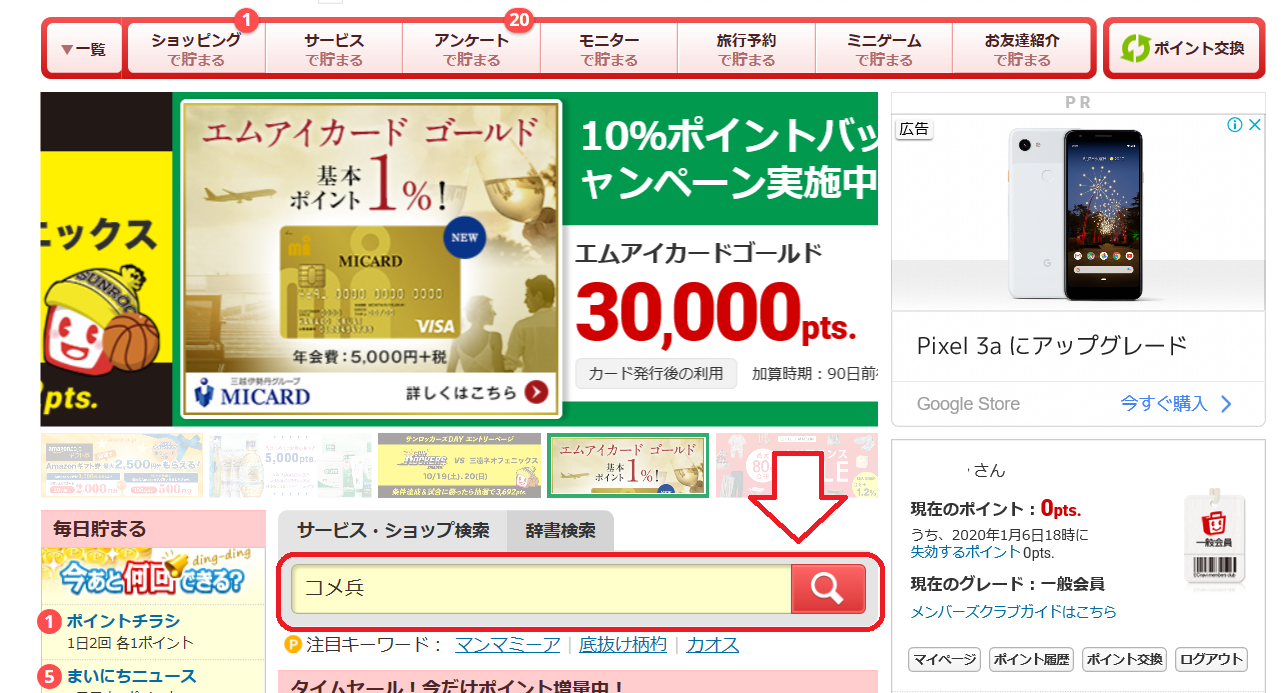Click the main MICARD gold card banner

[371, 259]
